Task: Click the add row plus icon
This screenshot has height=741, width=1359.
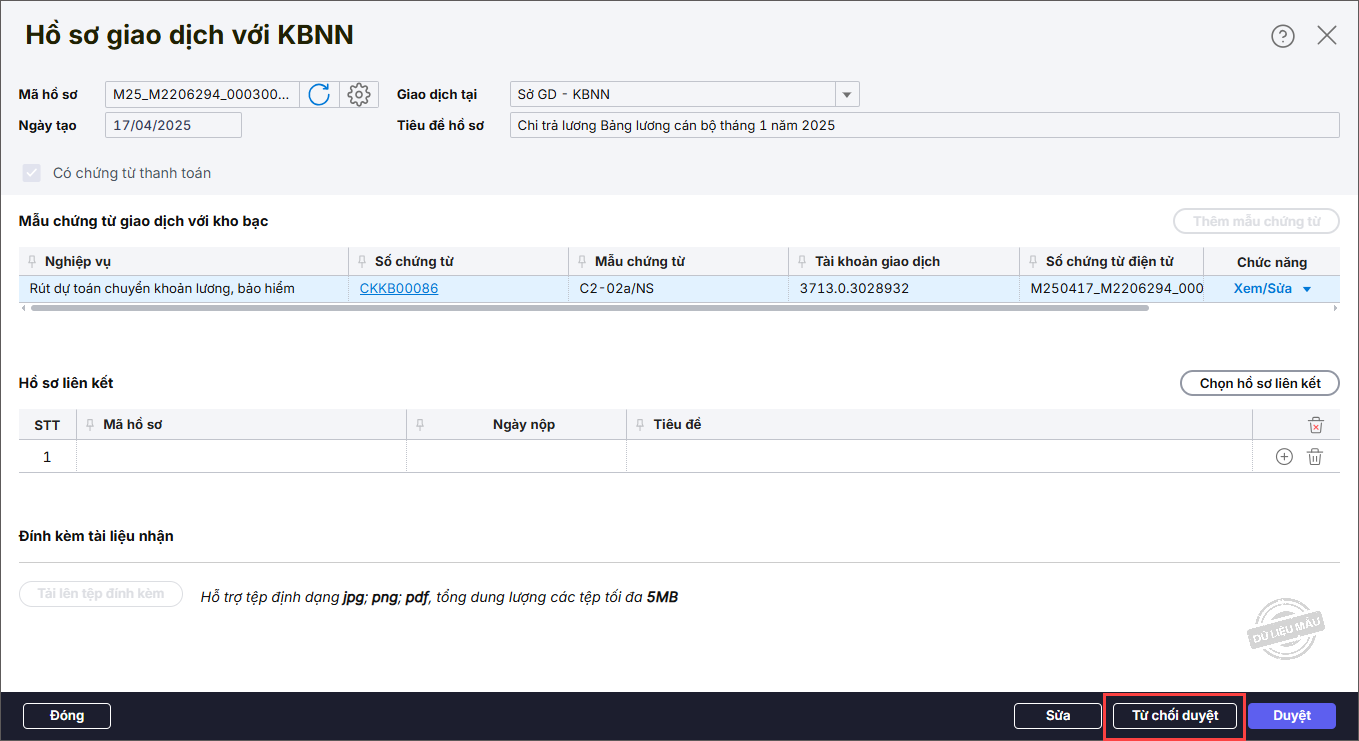Action: pos(1284,457)
